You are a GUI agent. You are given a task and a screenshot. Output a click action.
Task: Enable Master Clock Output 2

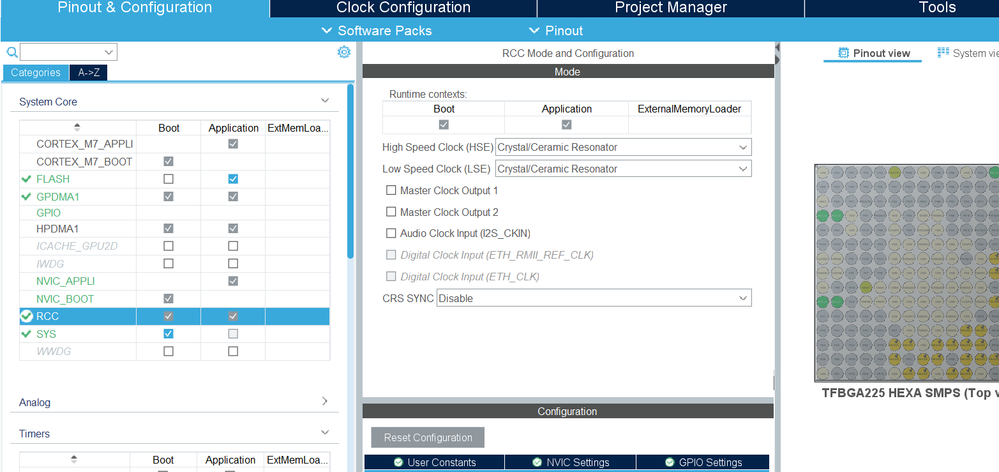pyautogui.click(x=391, y=212)
